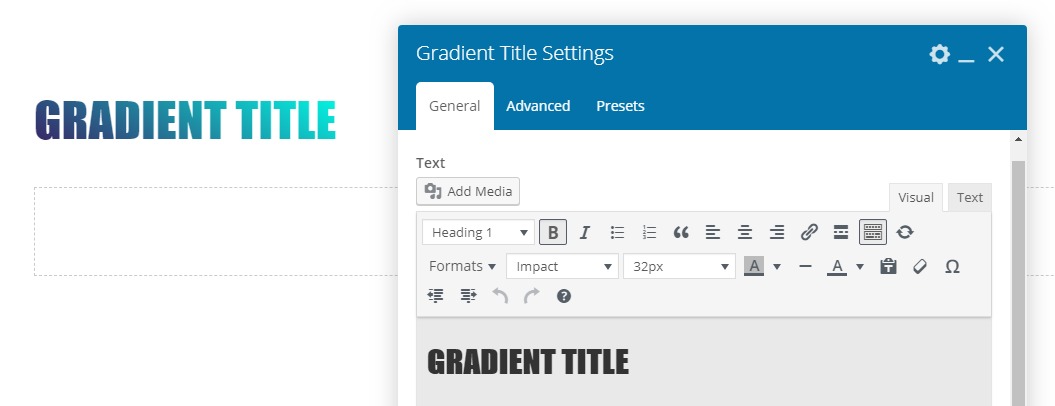The image size is (1055, 406).
Task: Click the insert link icon
Action: pyautogui.click(x=809, y=232)
